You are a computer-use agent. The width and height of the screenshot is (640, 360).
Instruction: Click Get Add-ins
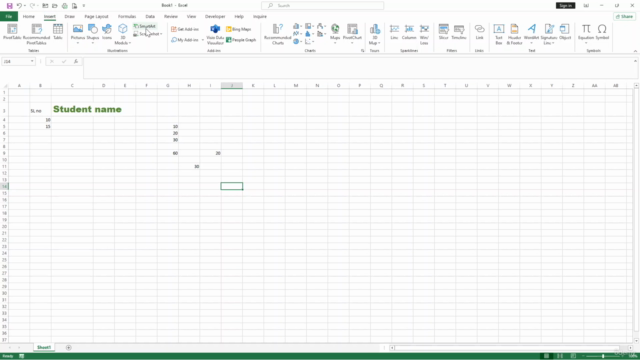[x=185, y=29]
